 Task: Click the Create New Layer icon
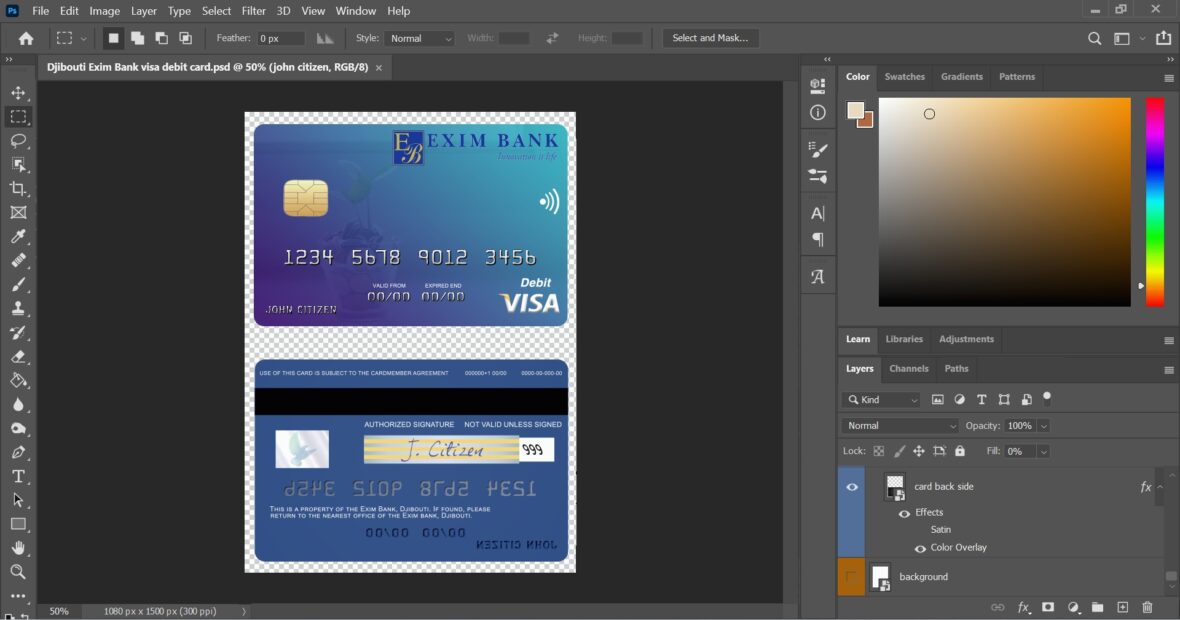point(1122,607)
